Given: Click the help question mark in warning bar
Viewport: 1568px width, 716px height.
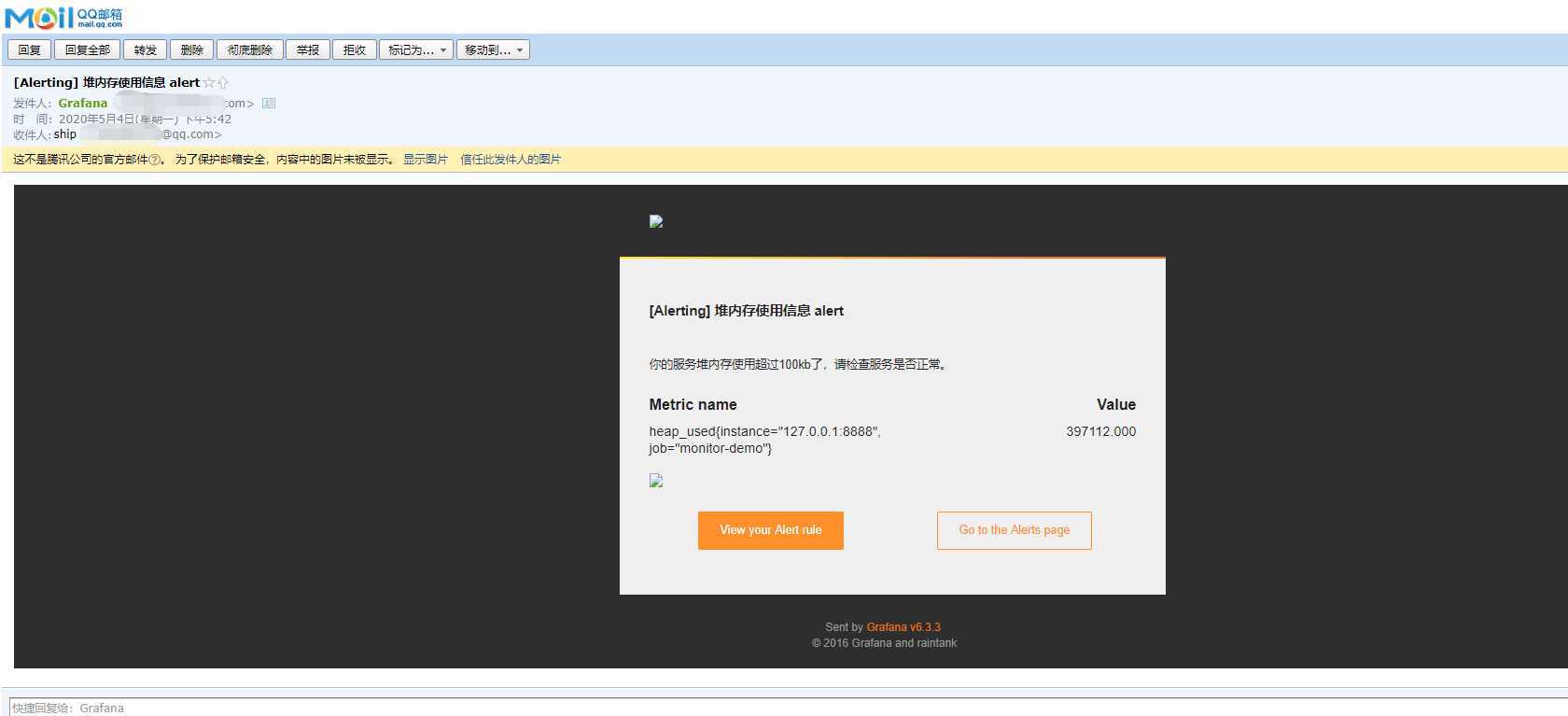Looking at the screenshot, I should click(155, 160).
